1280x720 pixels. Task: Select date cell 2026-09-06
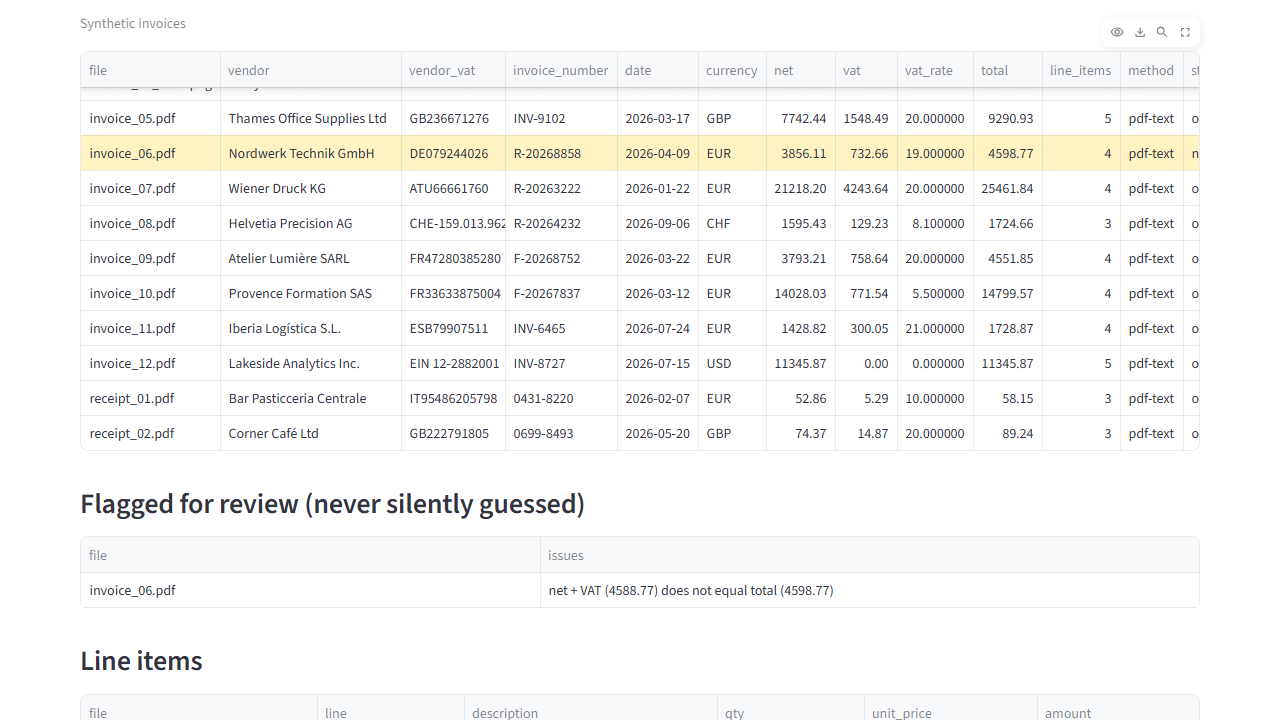(x=658, y=223)
